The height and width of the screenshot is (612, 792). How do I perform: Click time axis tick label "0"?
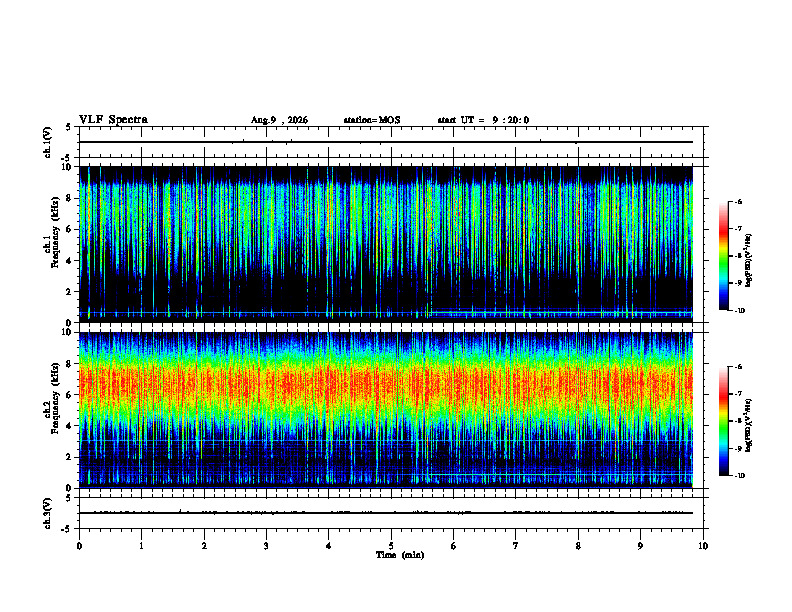pos(79,546)
